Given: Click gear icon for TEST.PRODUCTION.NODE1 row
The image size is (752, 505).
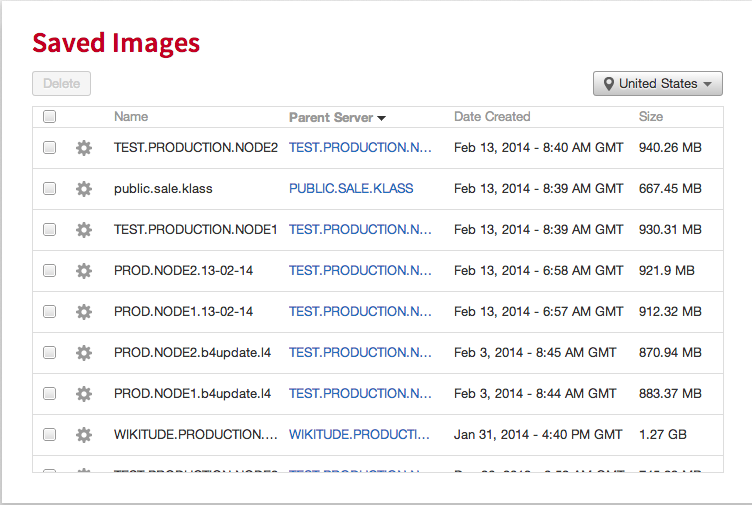Looking at the screenshot, I should [84, 230].
